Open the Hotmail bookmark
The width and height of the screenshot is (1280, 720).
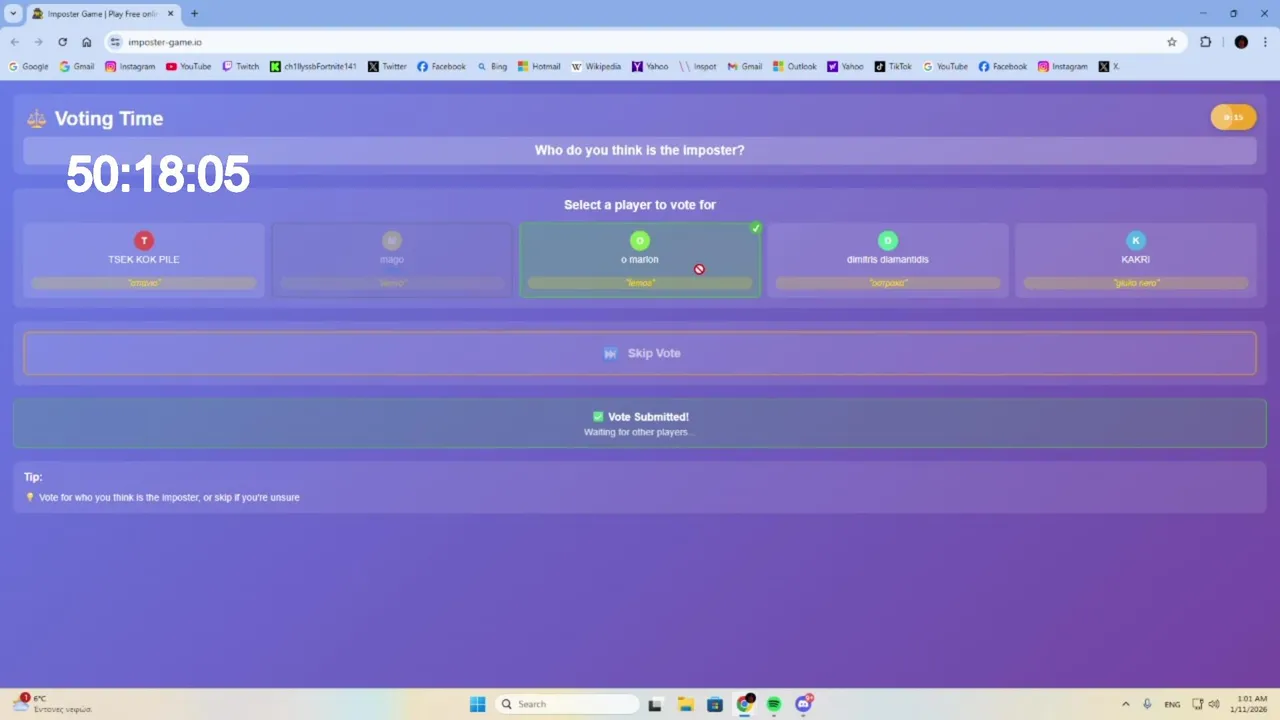(539, 67)
